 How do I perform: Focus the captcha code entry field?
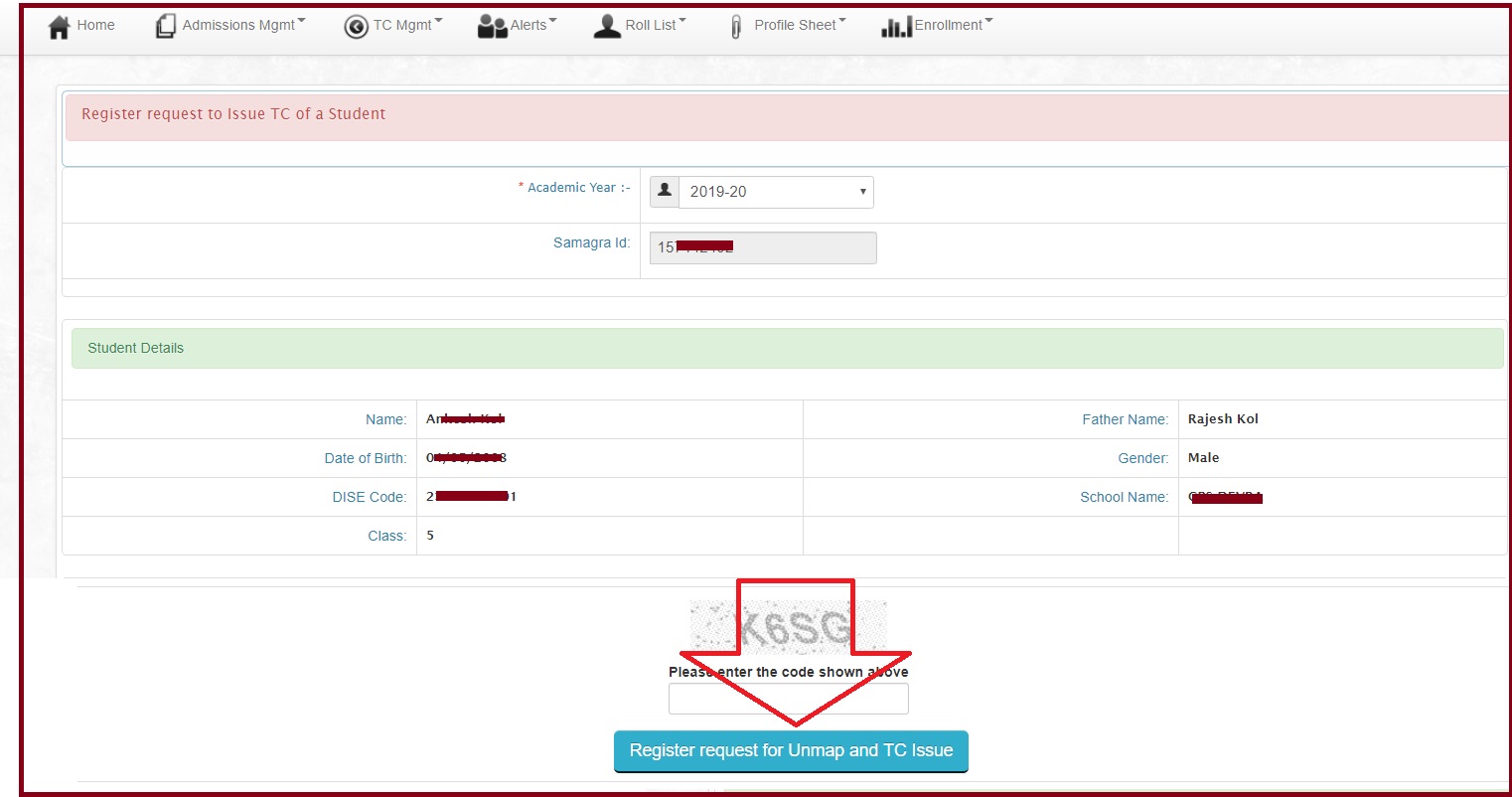788,699
